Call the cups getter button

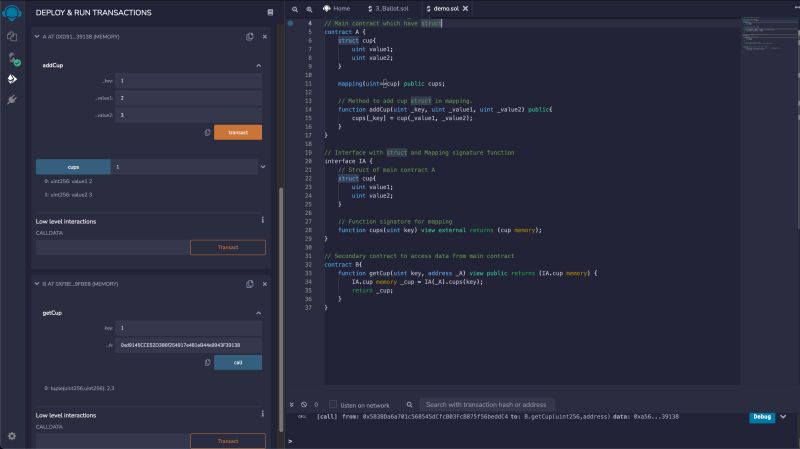73,167
